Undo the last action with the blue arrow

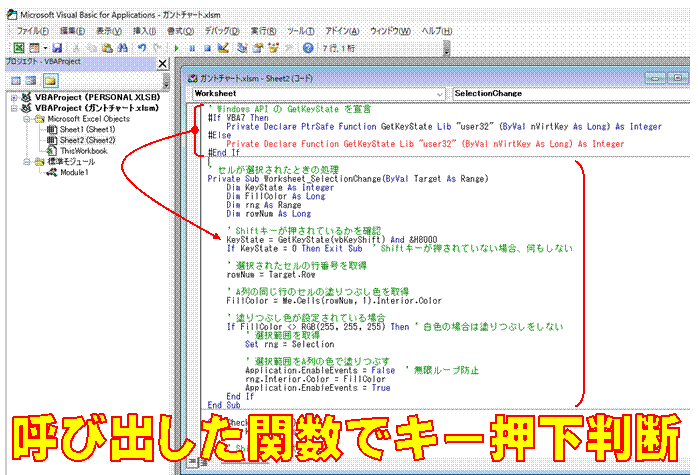pyautogui.click(x=142, y=48)
